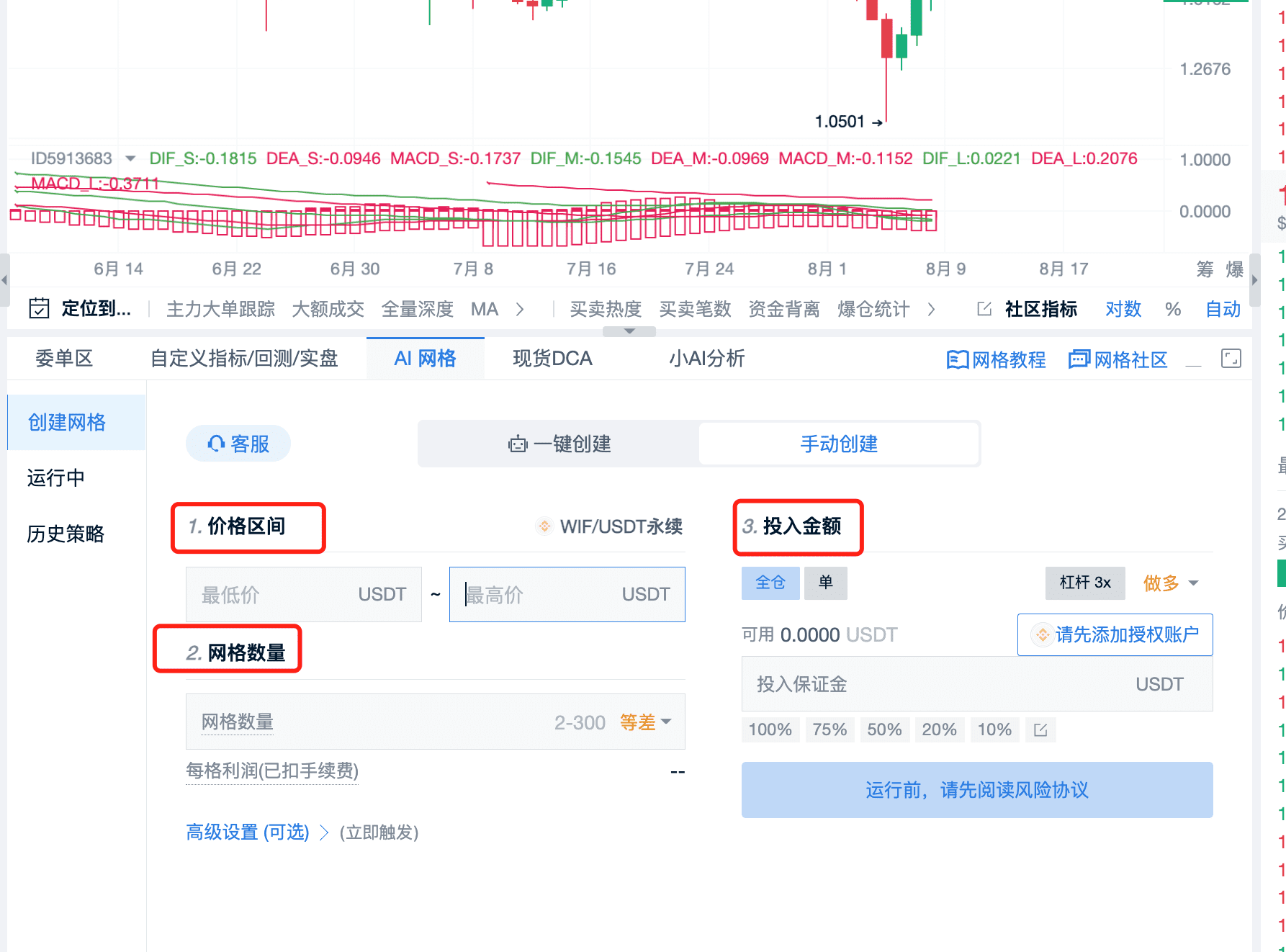This screenshot has width=1286, height=952.
Task: Focus the 网格数量 input field
Action: click(436, 722)
